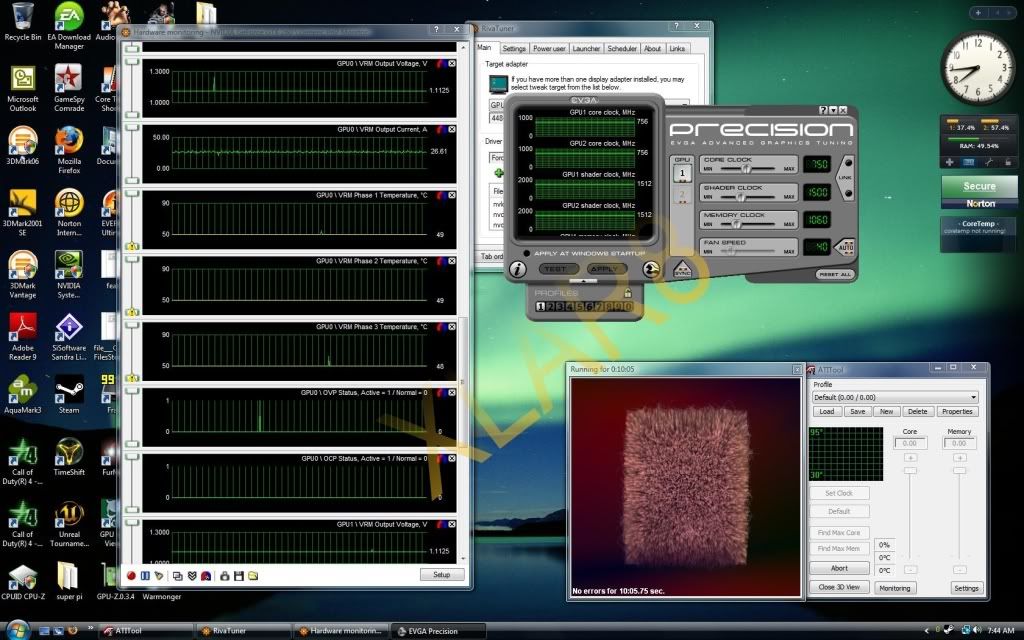Open the Scheduler tab in RivaTuner

[x=621, y=48]
